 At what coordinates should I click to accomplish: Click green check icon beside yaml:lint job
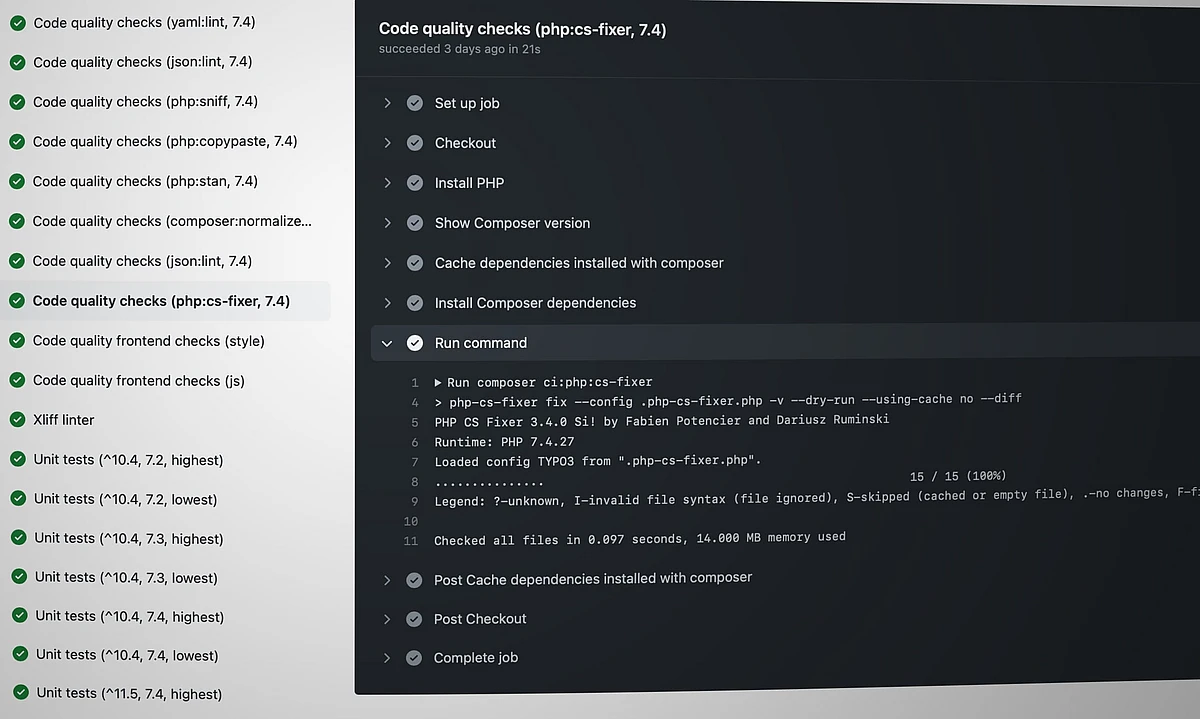18,23
